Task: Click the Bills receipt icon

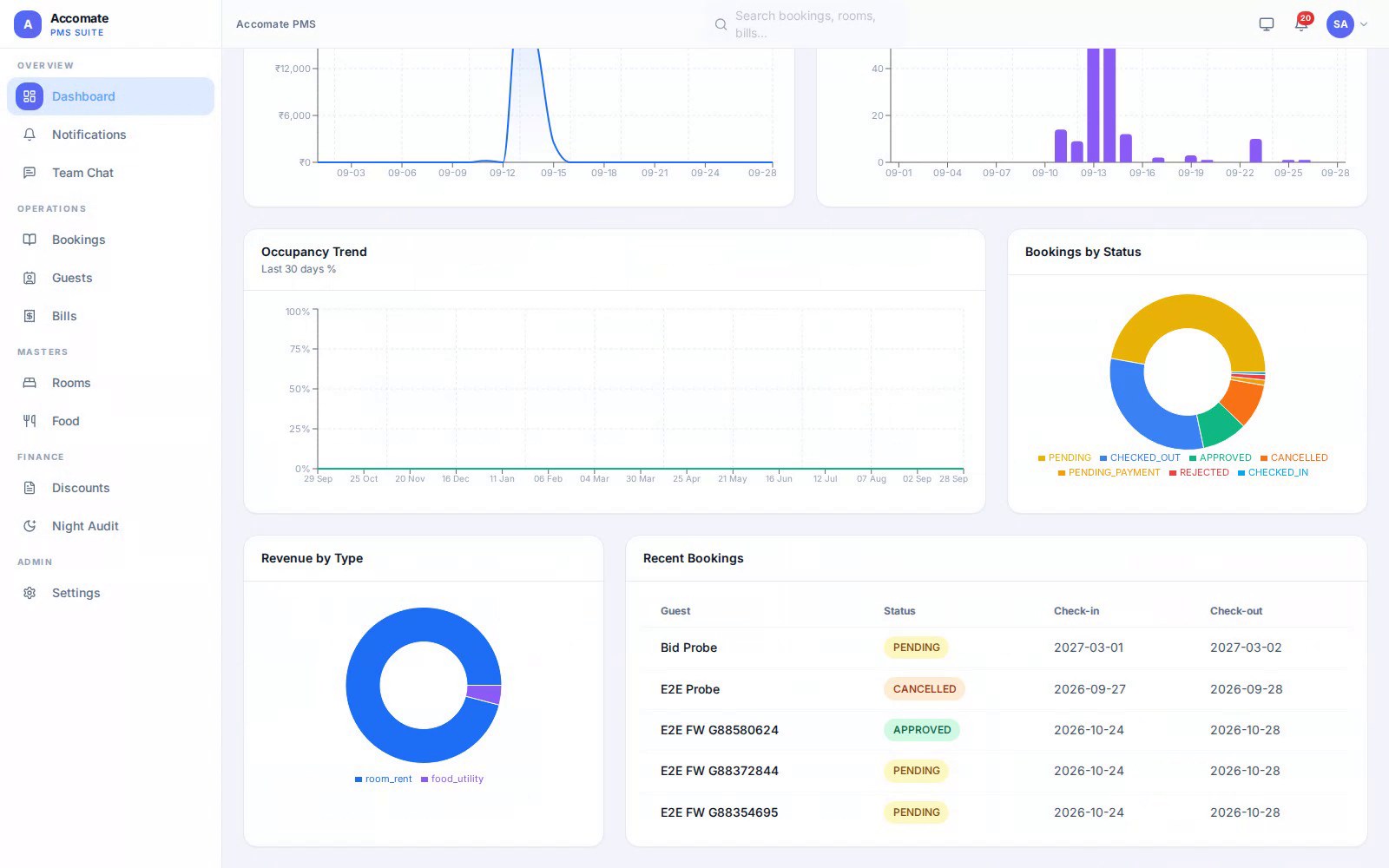Action: pyautogui.click(x=30, y=316)
